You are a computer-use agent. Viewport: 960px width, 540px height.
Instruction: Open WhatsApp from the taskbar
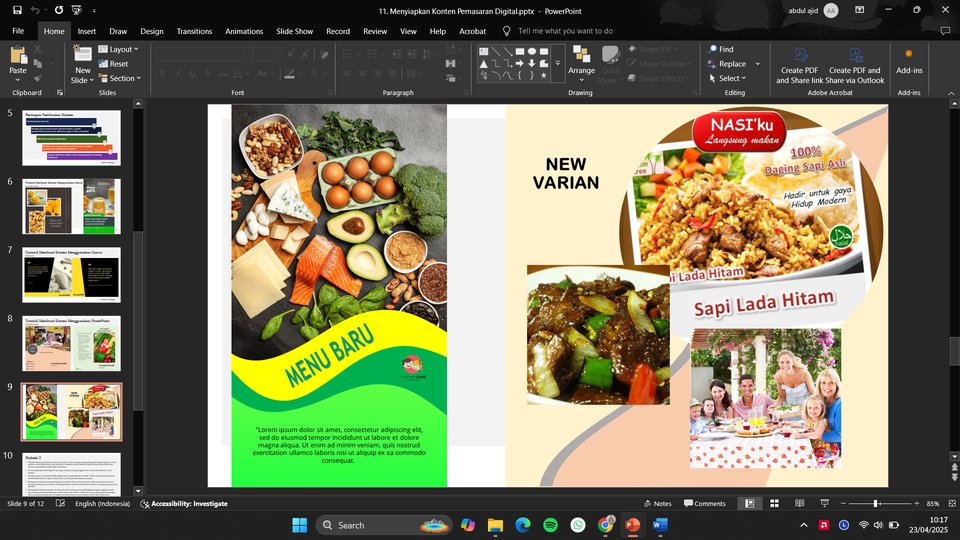click(x=578, y=525)
